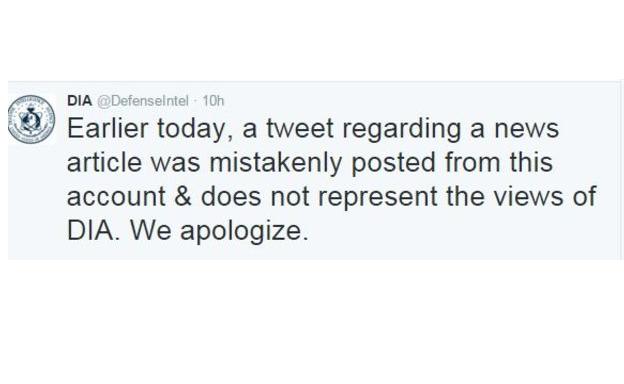
Task: Open the @DefenseIntel handle link
Action: (143, 101)
